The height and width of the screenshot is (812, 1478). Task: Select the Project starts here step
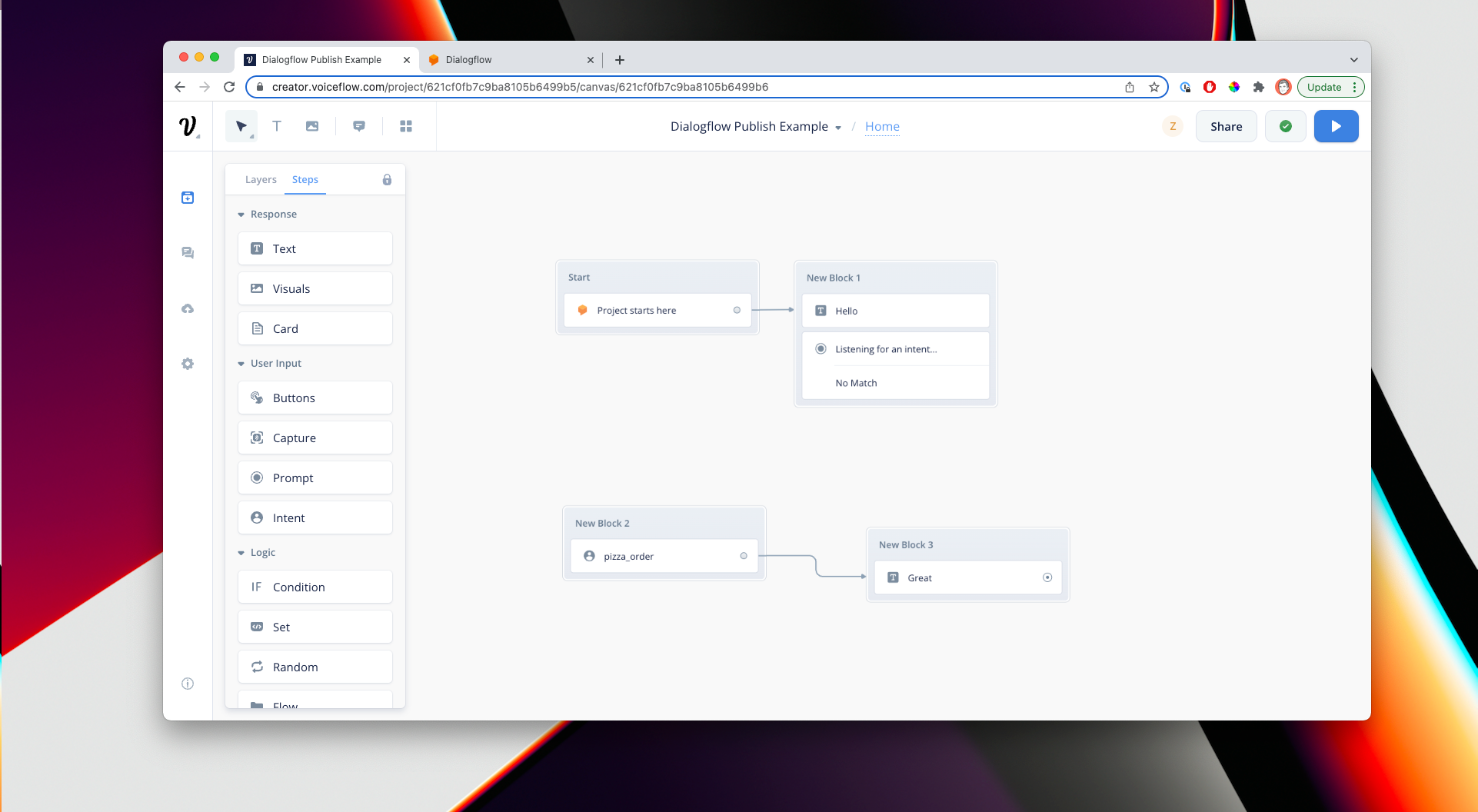657,311
